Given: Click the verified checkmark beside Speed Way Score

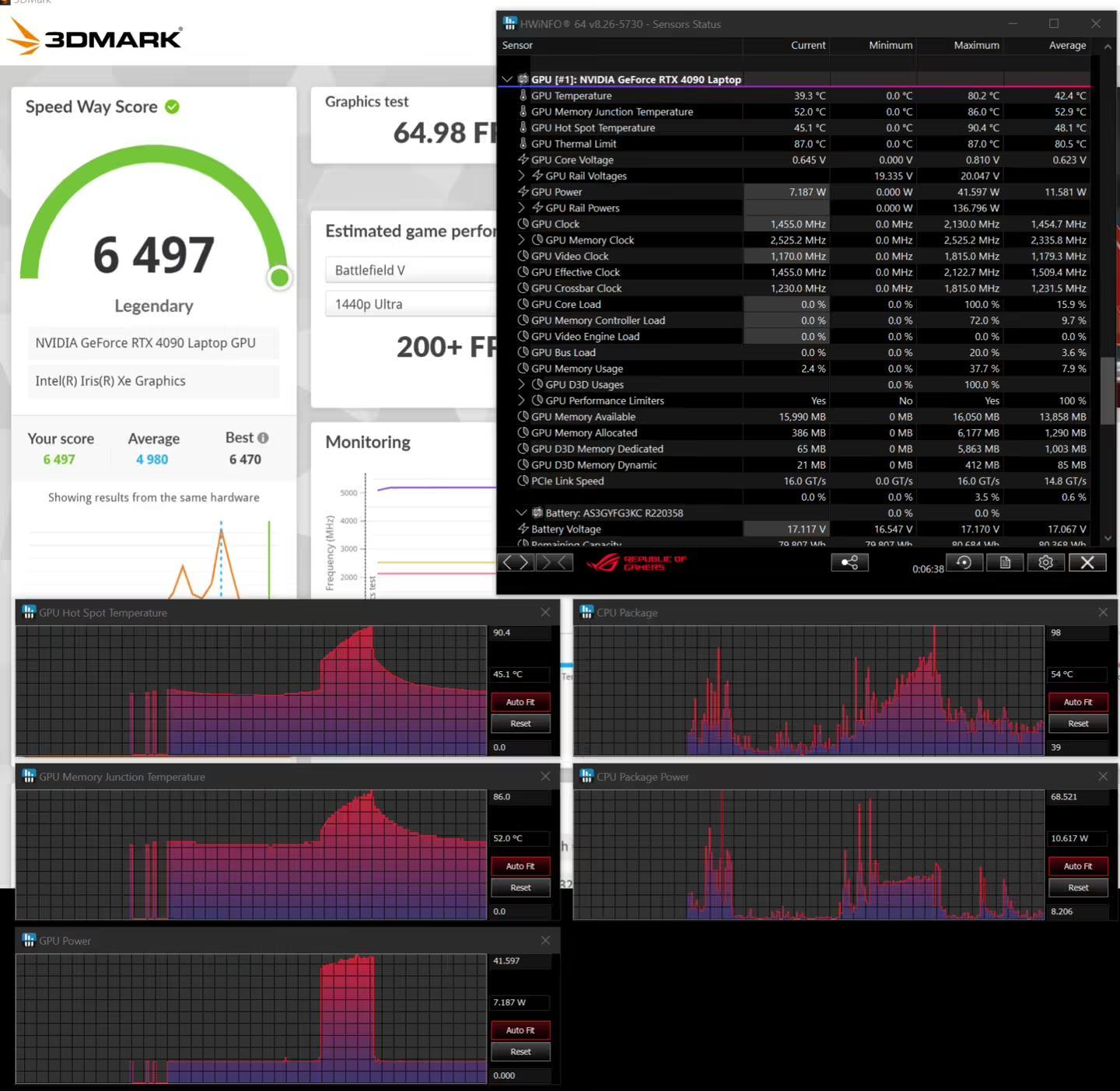Looking at the screenshot, I should 173,107.
